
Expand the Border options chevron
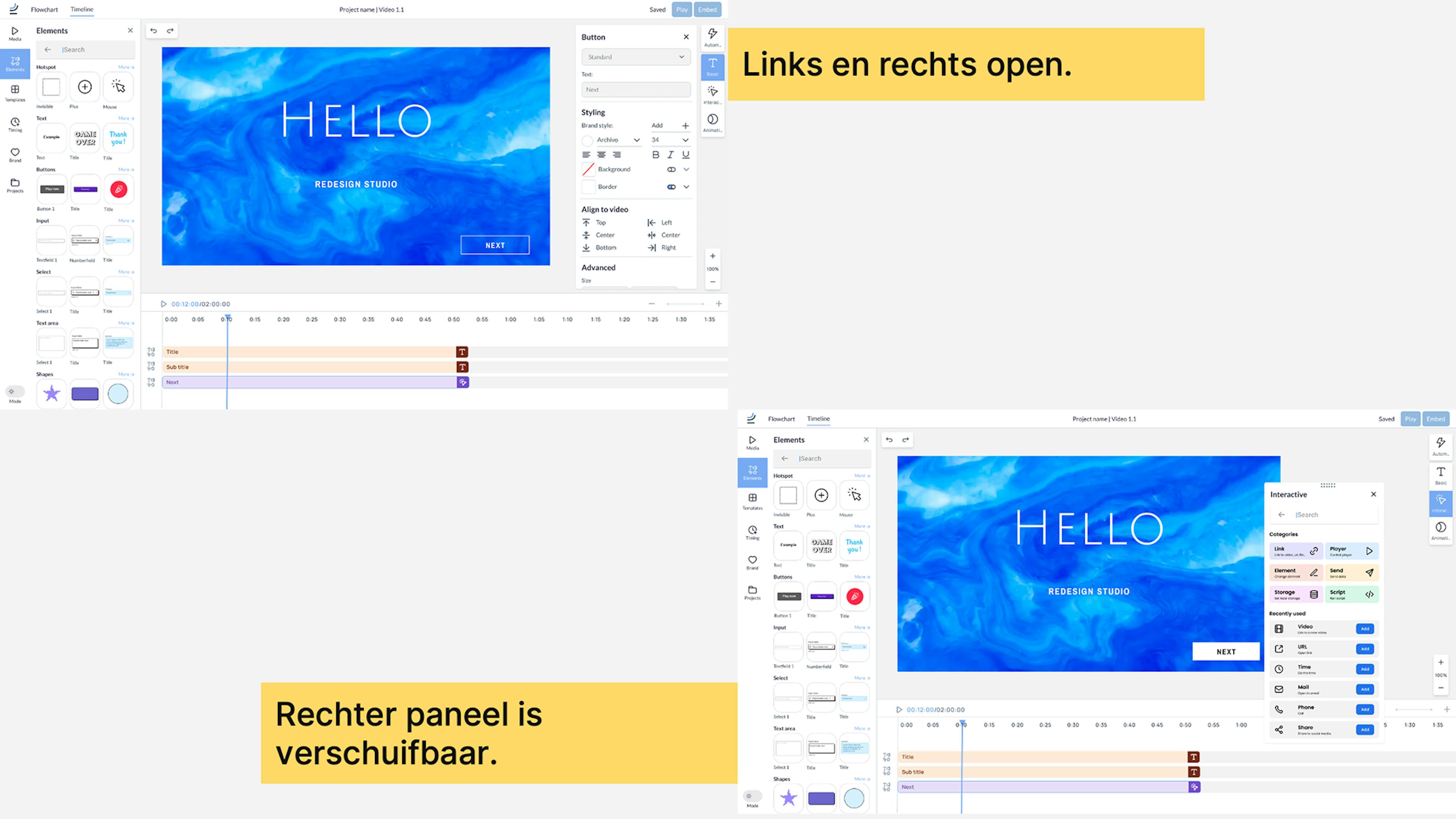click(x=686, y=187)
